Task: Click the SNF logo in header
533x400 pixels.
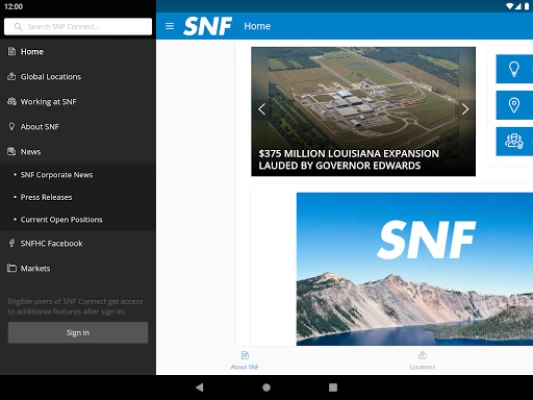Action: (x=207, y=26)
